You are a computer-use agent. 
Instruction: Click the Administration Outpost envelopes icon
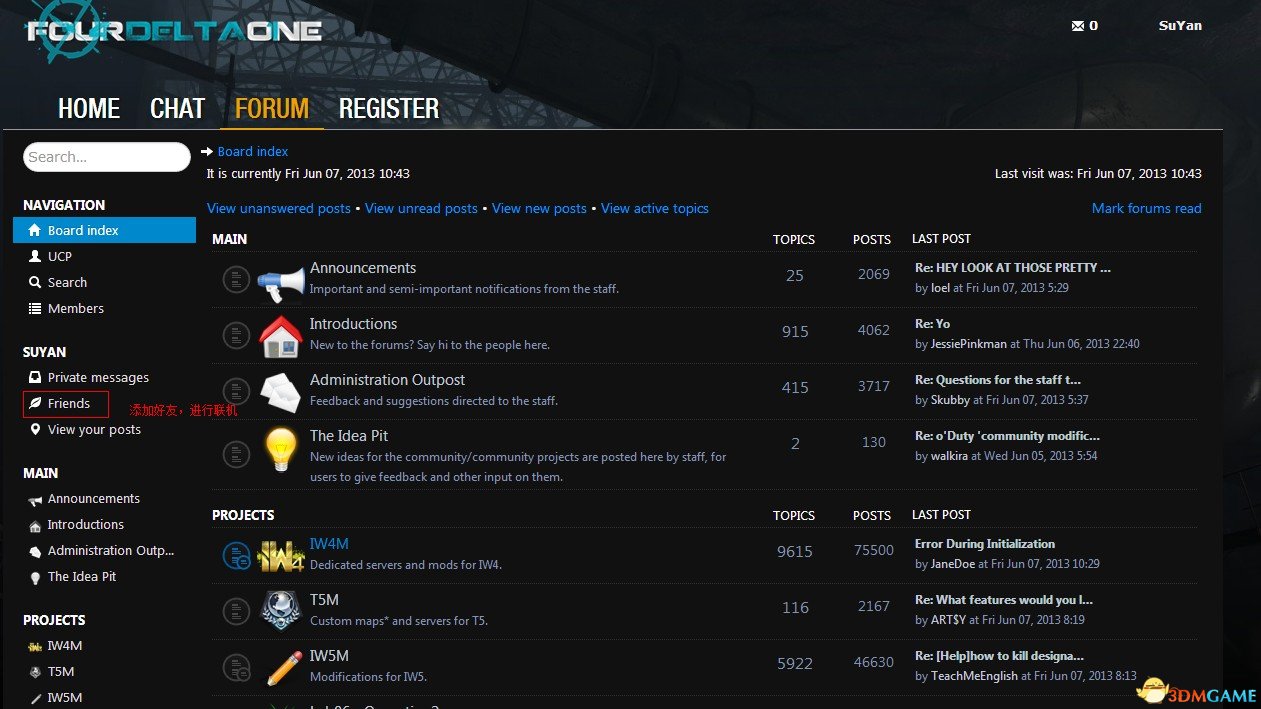[x=281, y=392]
